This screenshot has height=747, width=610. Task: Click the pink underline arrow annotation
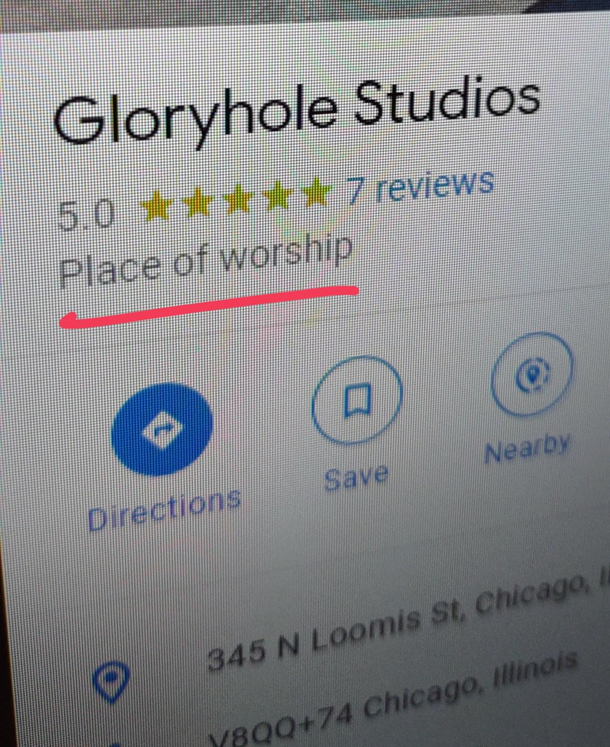click(209, 307)
